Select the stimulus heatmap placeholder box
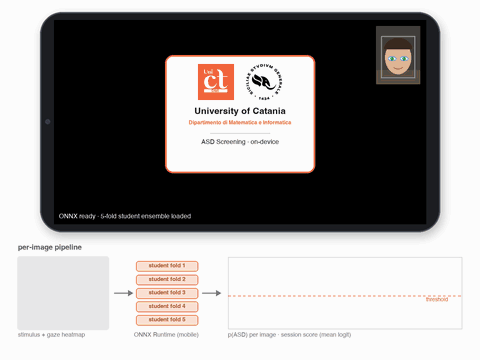Image resolution: width=480 pixels, height=360 pixels. [63, 293]
